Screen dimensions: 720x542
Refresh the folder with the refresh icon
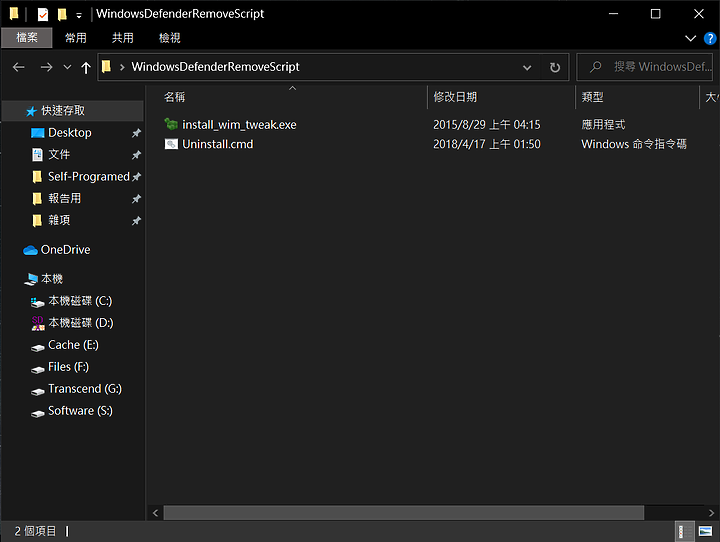(x=555, y=68)
